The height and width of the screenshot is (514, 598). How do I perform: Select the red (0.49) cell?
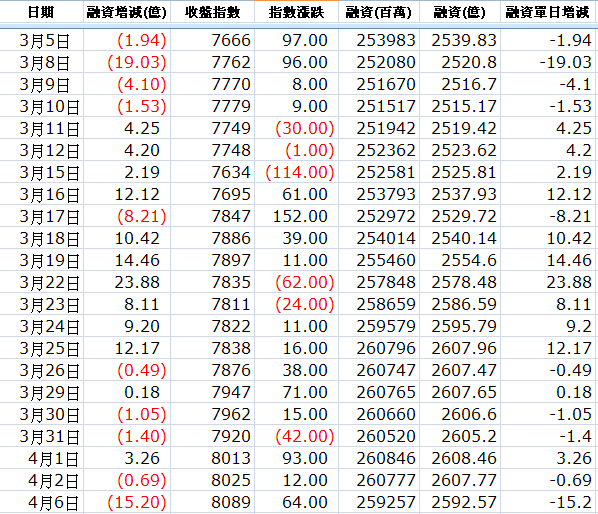point(127,370)
